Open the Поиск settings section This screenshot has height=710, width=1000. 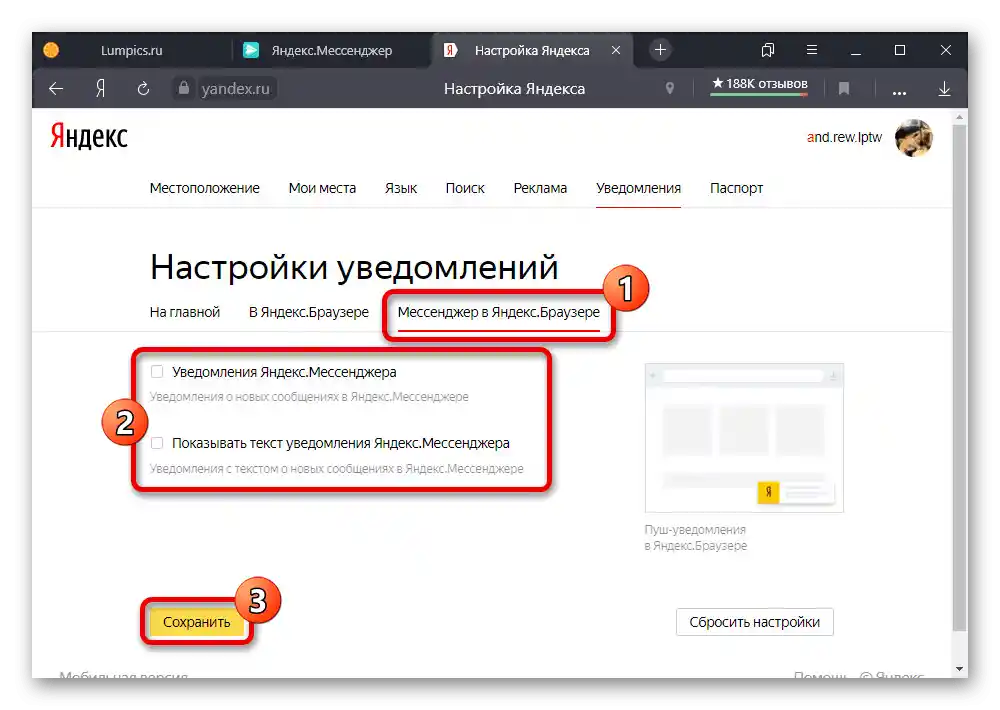click(465, 188)
